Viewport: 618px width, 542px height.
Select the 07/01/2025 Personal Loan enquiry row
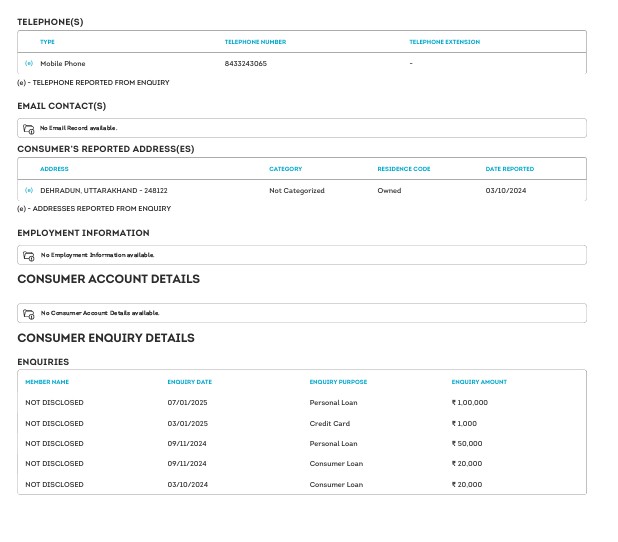(x=300, y=403)
